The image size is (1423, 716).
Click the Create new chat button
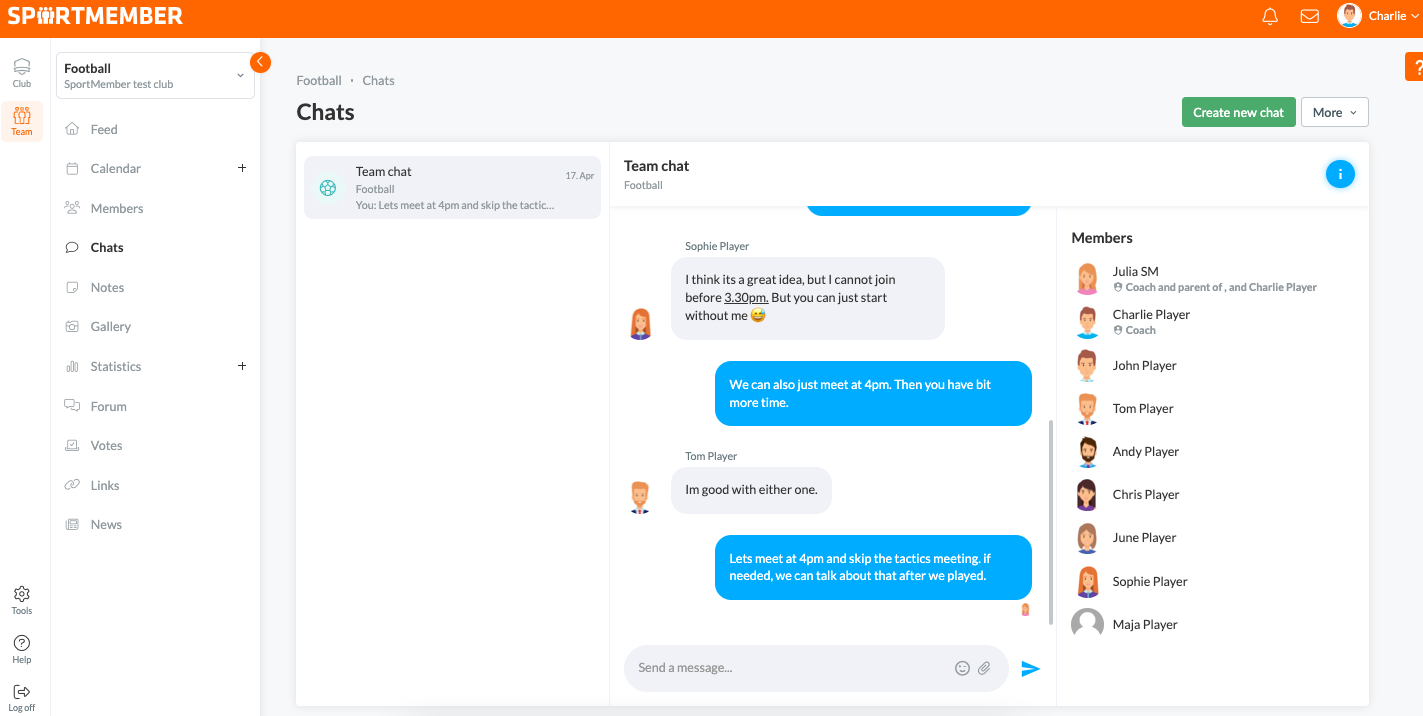[1238, 113]
